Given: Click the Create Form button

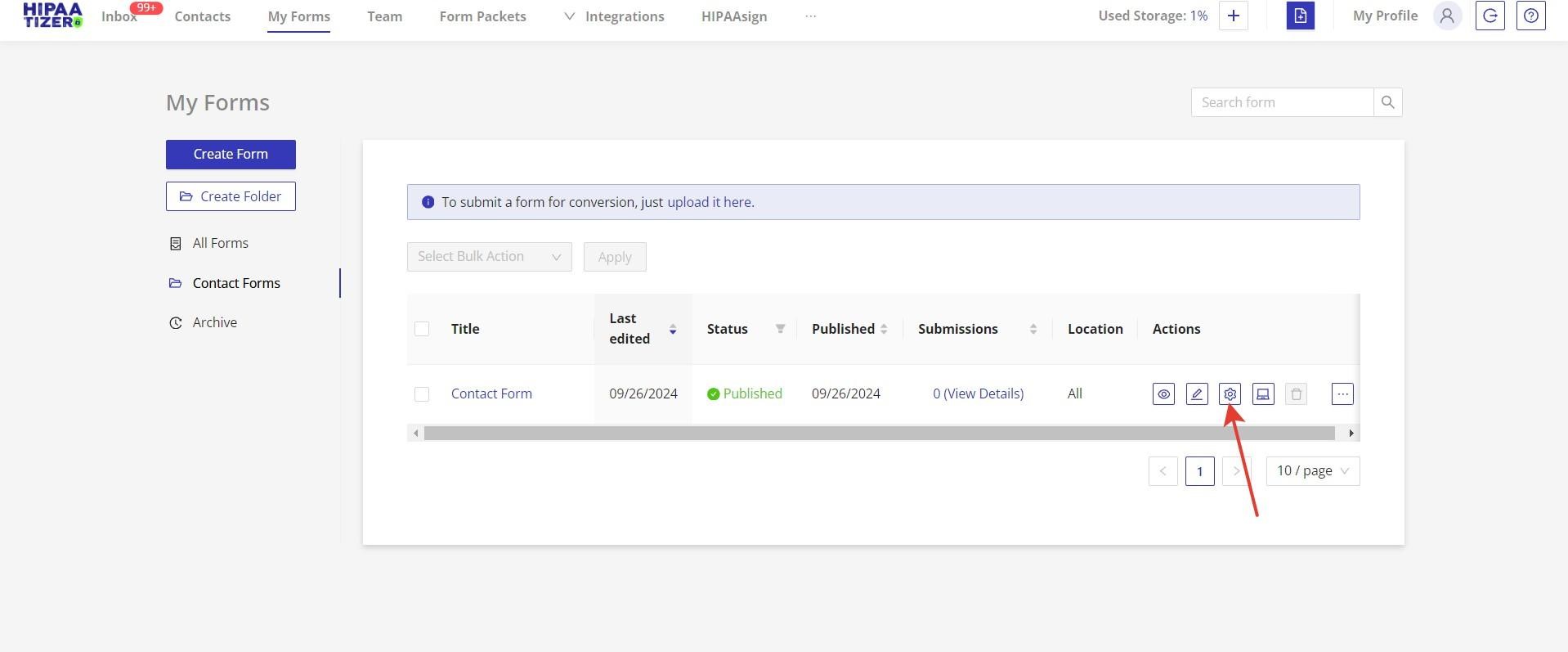Looking at the screenshot, I should 231,155.
